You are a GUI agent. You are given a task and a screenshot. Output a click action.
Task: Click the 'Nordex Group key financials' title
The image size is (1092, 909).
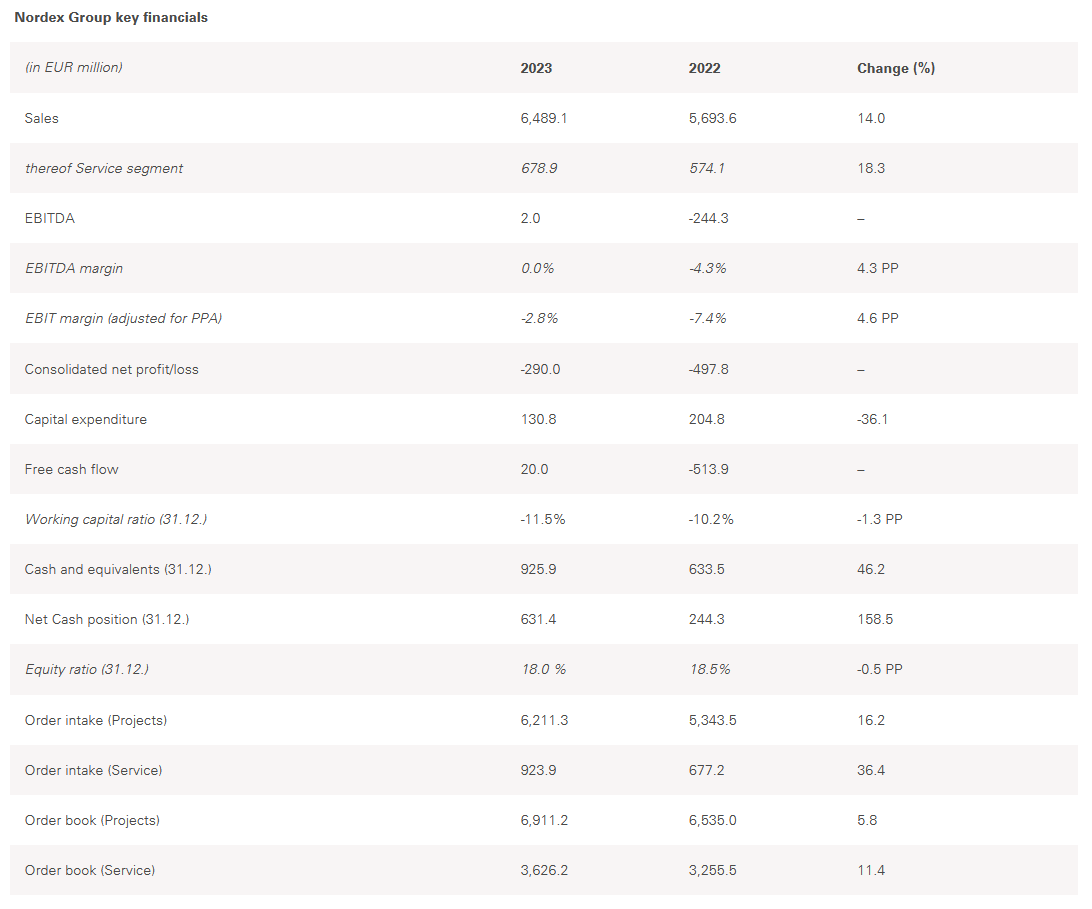pos(111,17)
